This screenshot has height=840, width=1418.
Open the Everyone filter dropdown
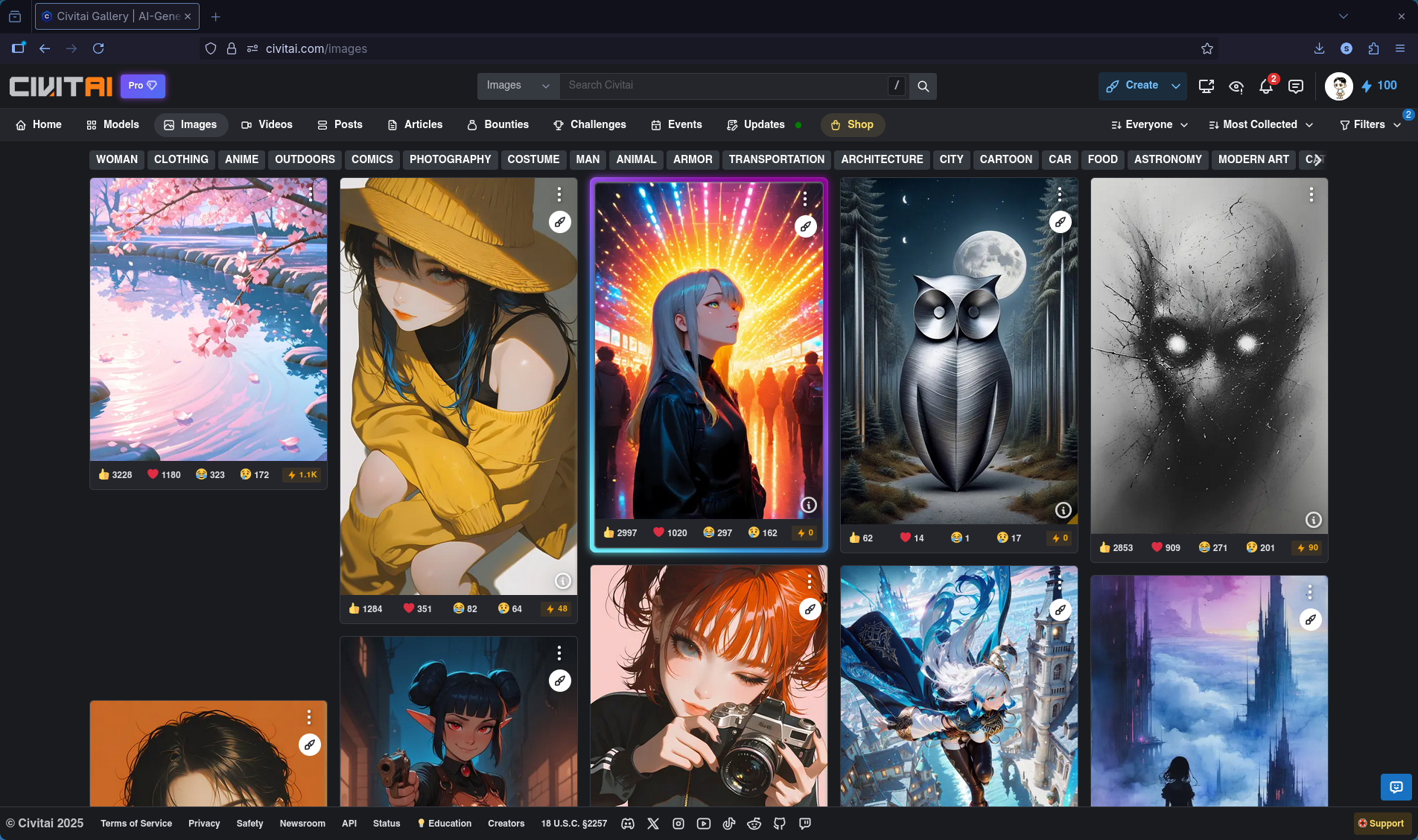coord(1149,124)
